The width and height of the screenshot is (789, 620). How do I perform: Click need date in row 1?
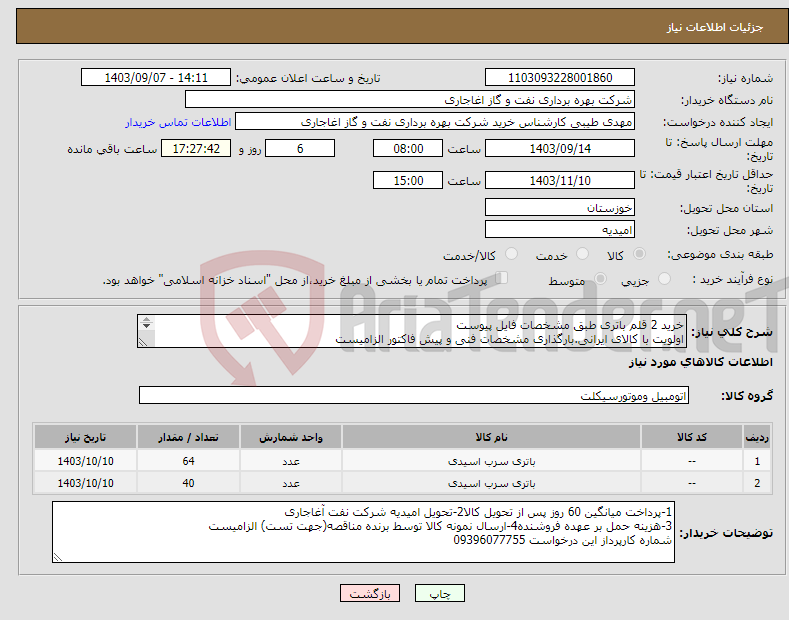click(x=85, y=461)
